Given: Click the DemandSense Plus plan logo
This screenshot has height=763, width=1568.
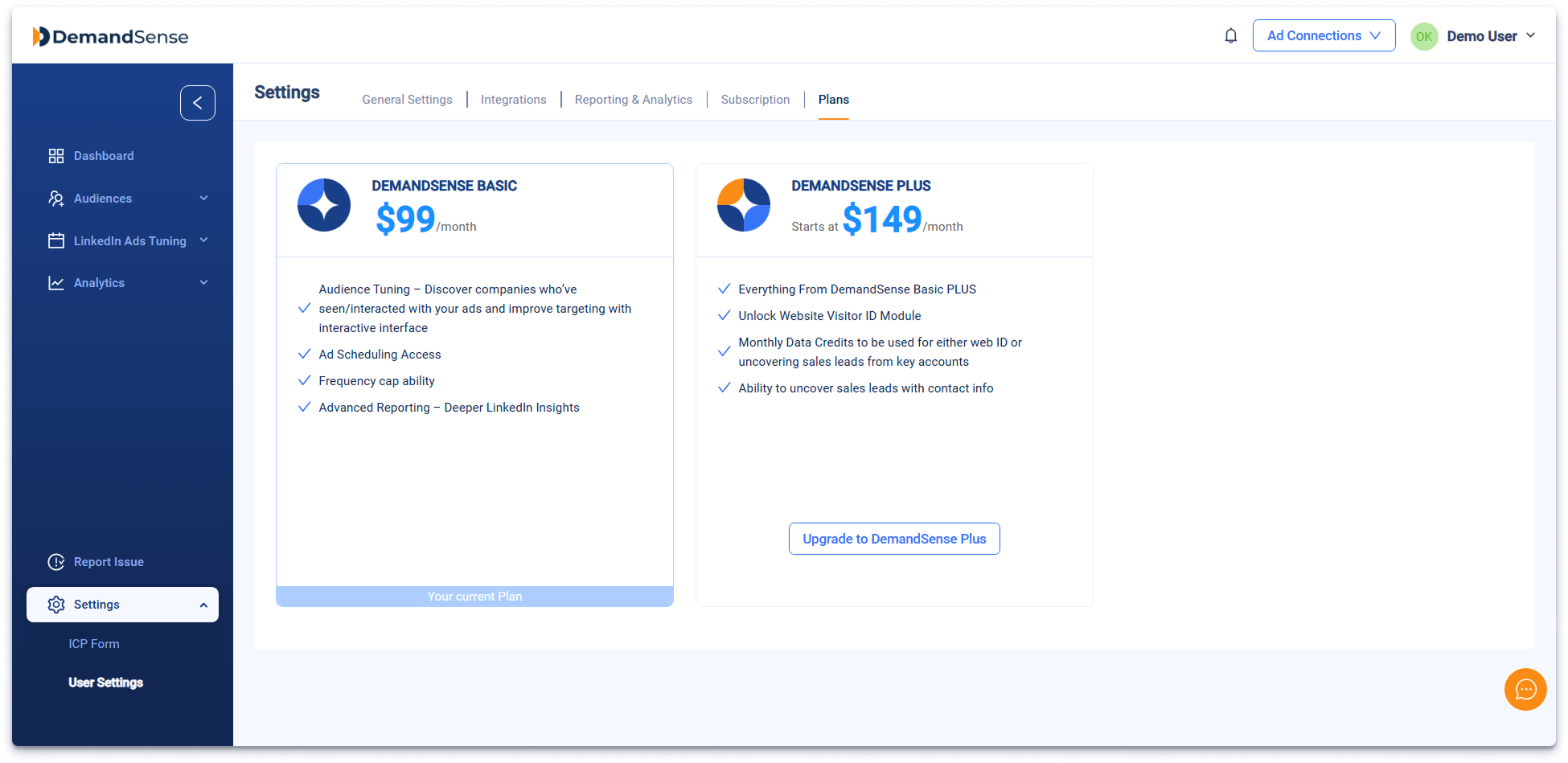Looking at the screenshot, I should point(744,205).
